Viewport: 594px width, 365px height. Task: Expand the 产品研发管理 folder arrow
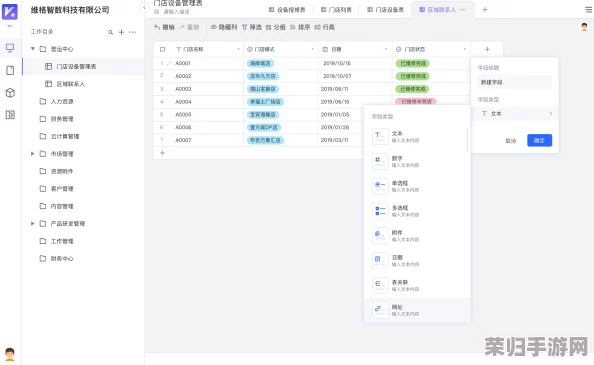(33, 223)
